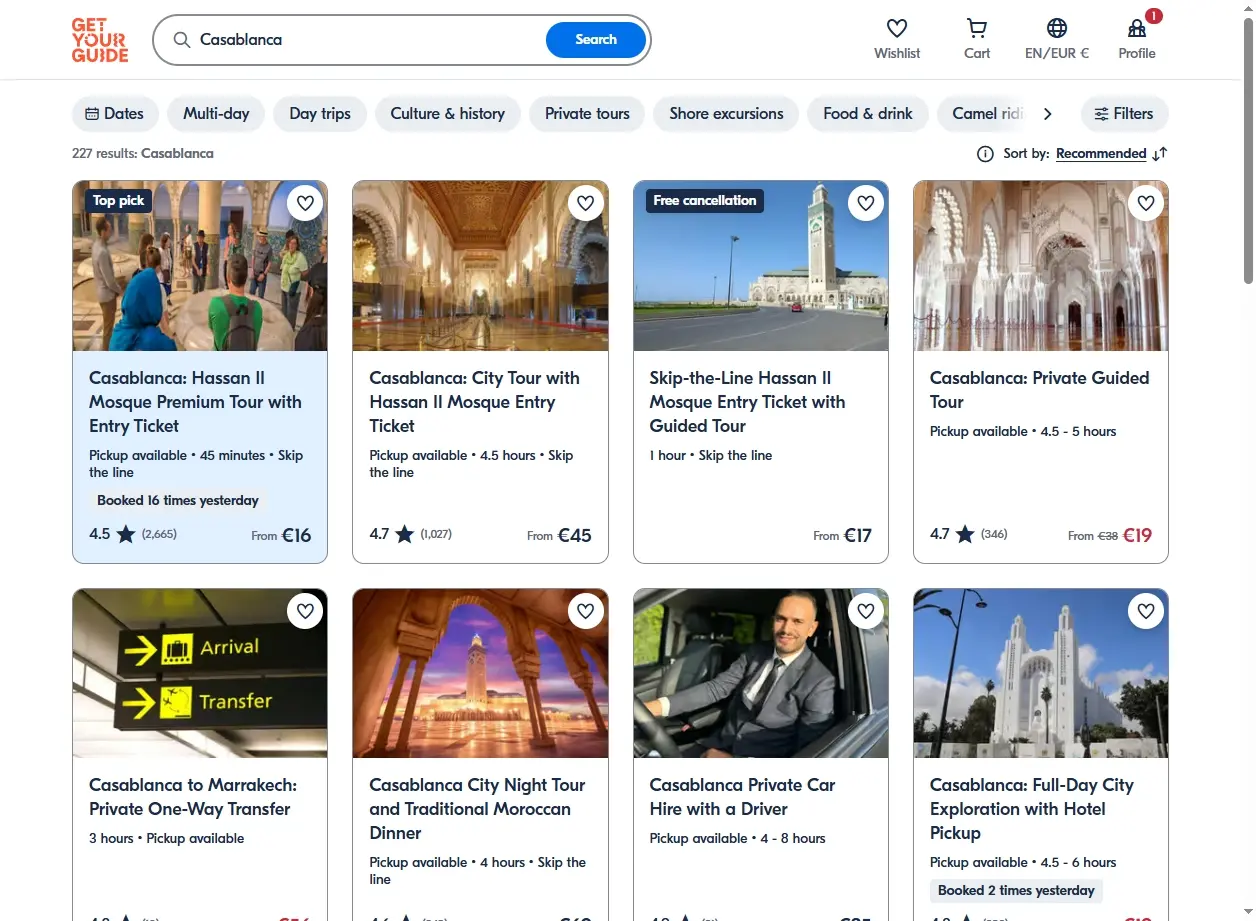The width and height of the screenshot is (1256, 921).
Task: Open the GetYourGuide logo home link
Action: (x=100, y=40)
